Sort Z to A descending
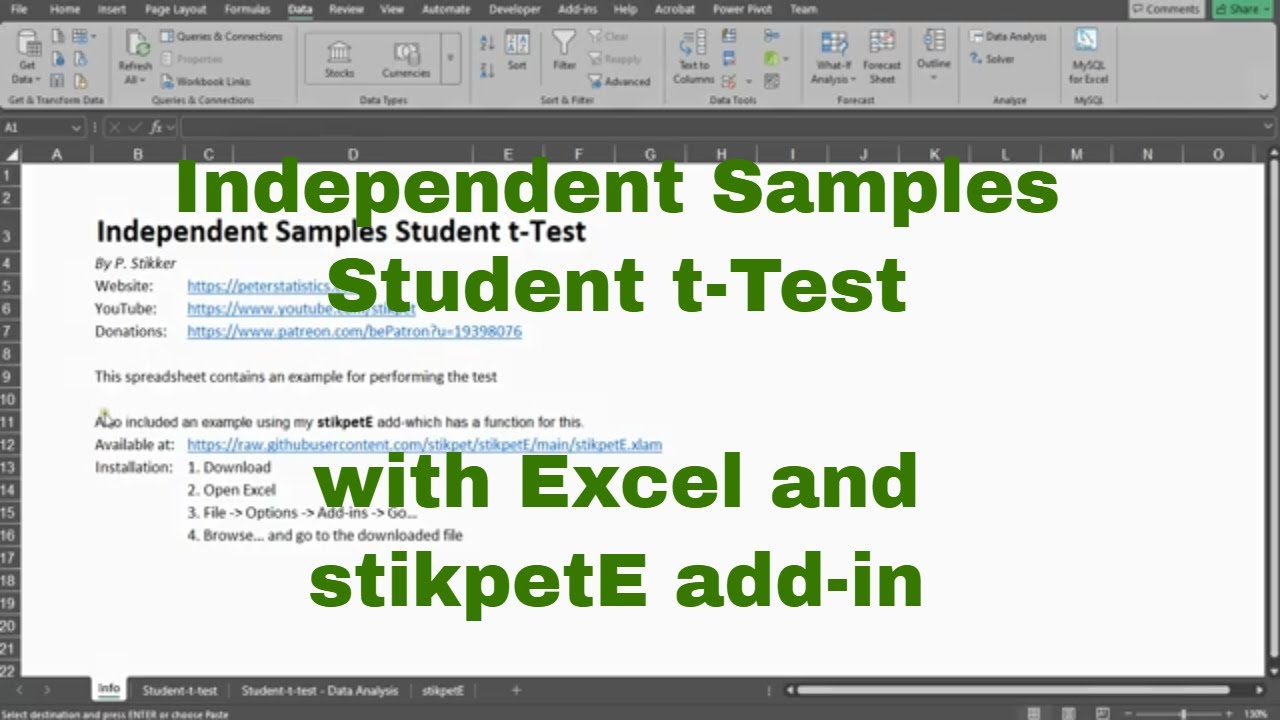 pos(487,70)
